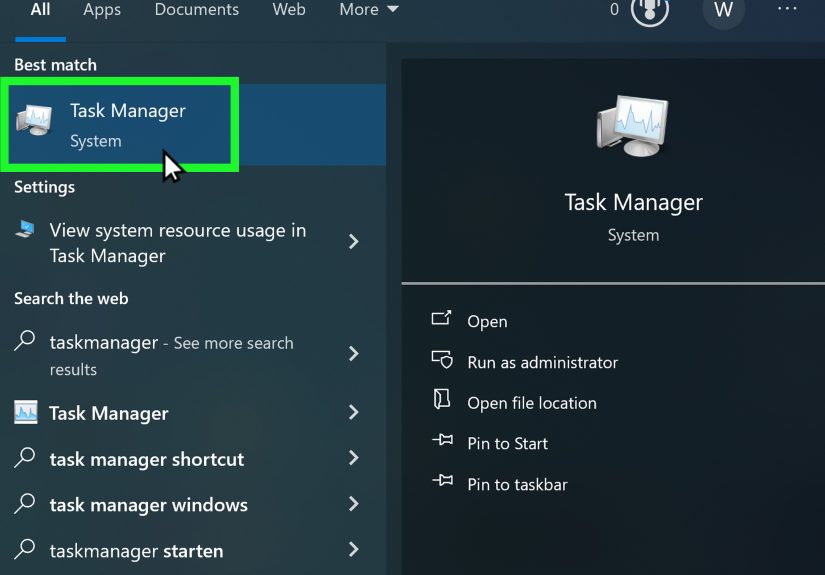The height and width of the screenshot is (575, 825).
Task: Expand the taskmanager starten arrow
Action: (354, 550)
